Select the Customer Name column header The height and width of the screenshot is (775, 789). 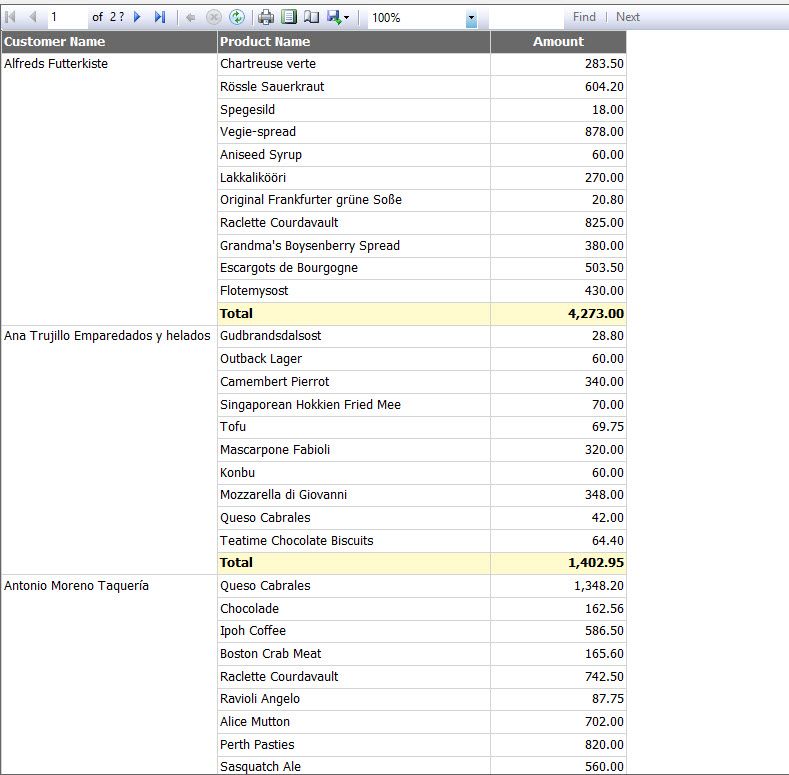click(x=109, y=42)
